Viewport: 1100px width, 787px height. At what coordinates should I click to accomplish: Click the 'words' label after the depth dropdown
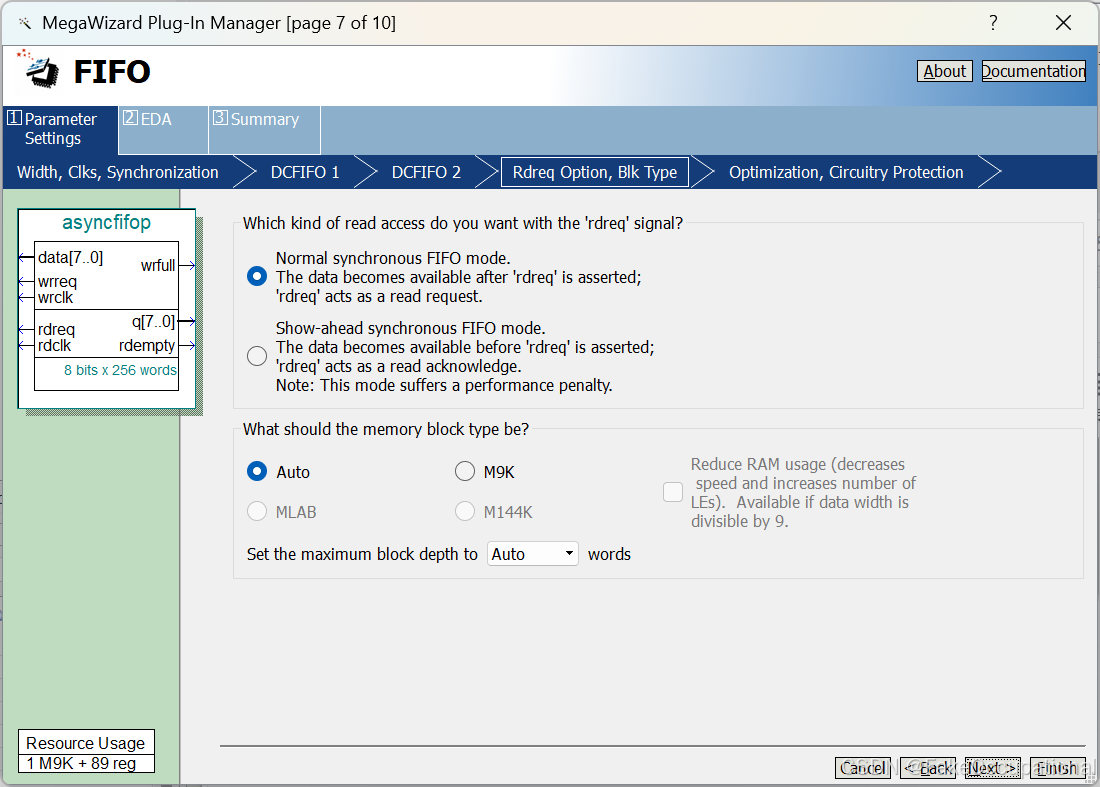[609, 554]
